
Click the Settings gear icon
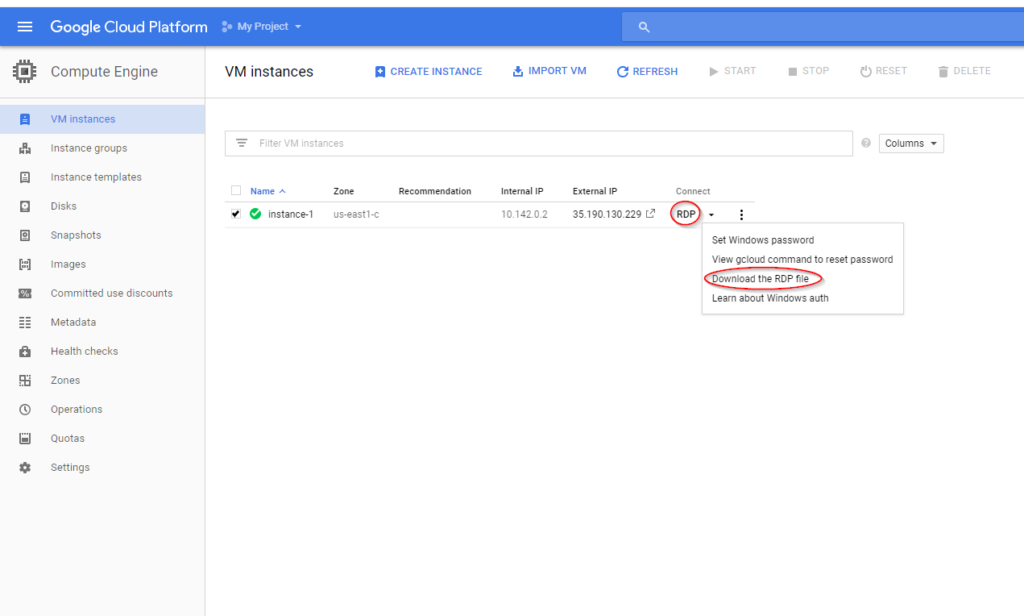[x=25, y=468]
